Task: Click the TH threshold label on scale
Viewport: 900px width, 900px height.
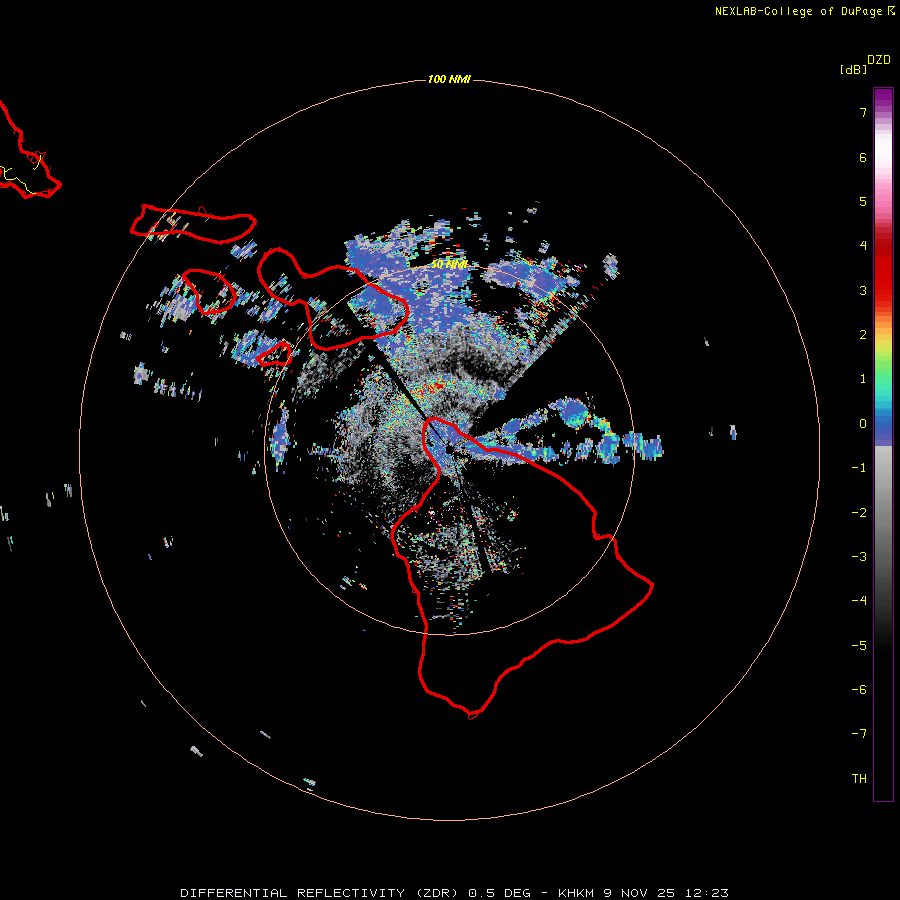Action: (x=859, y=779)
